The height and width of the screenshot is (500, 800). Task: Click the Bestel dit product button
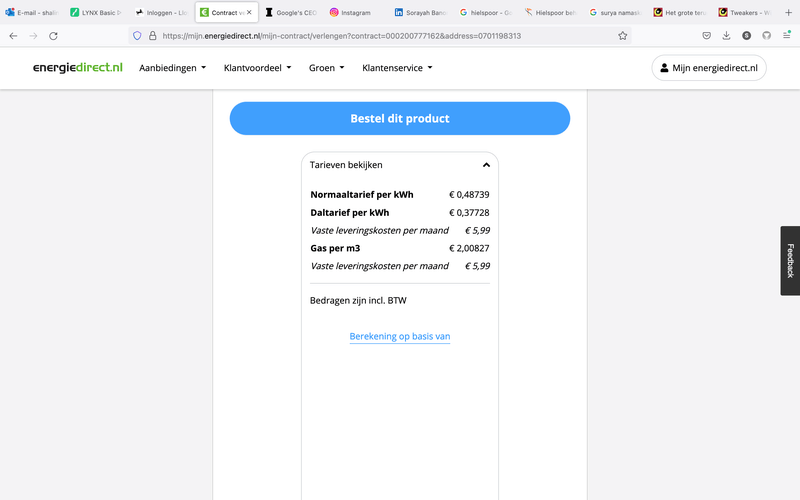pyautogui.click(x=400, y=118)
